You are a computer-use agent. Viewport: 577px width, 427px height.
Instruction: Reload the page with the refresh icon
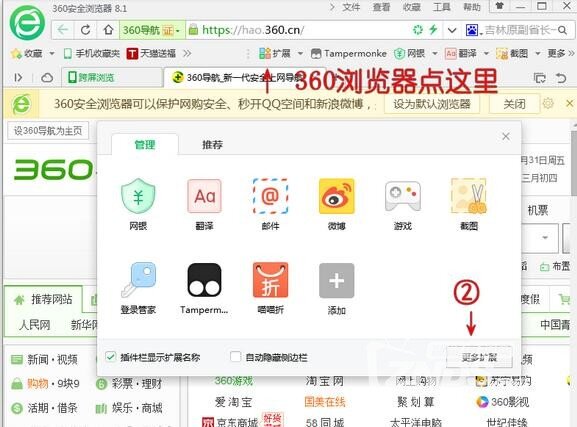point(85,30)
